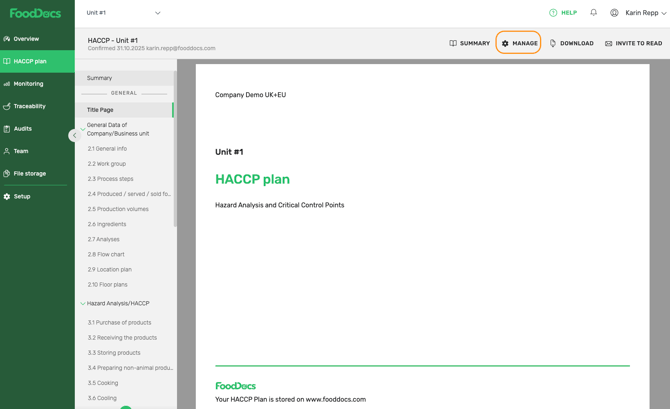Viewport: 670px width, 409px height.
Task: Open notifications bell
Action: pos(594,13)
